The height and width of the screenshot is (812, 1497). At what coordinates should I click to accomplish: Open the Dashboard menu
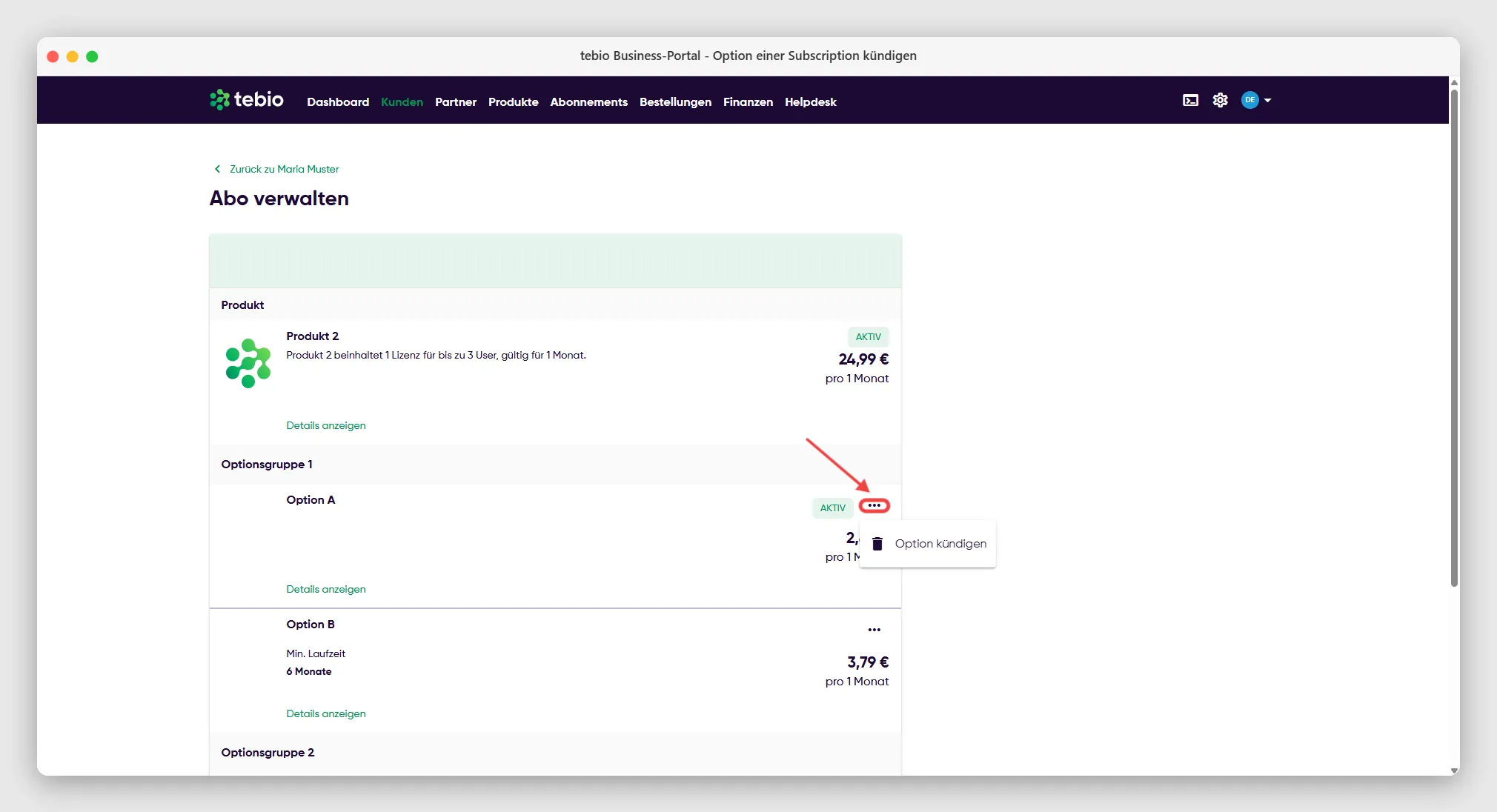[x=338, y=101]
